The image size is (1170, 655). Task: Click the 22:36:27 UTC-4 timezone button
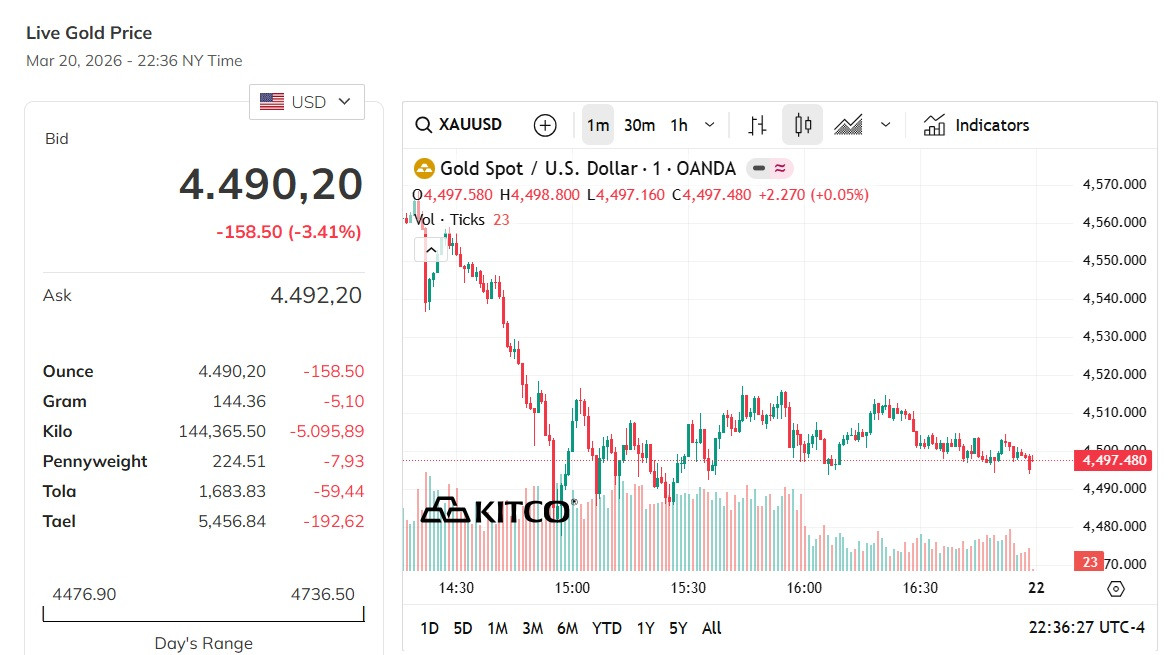tap(1086, 628)
